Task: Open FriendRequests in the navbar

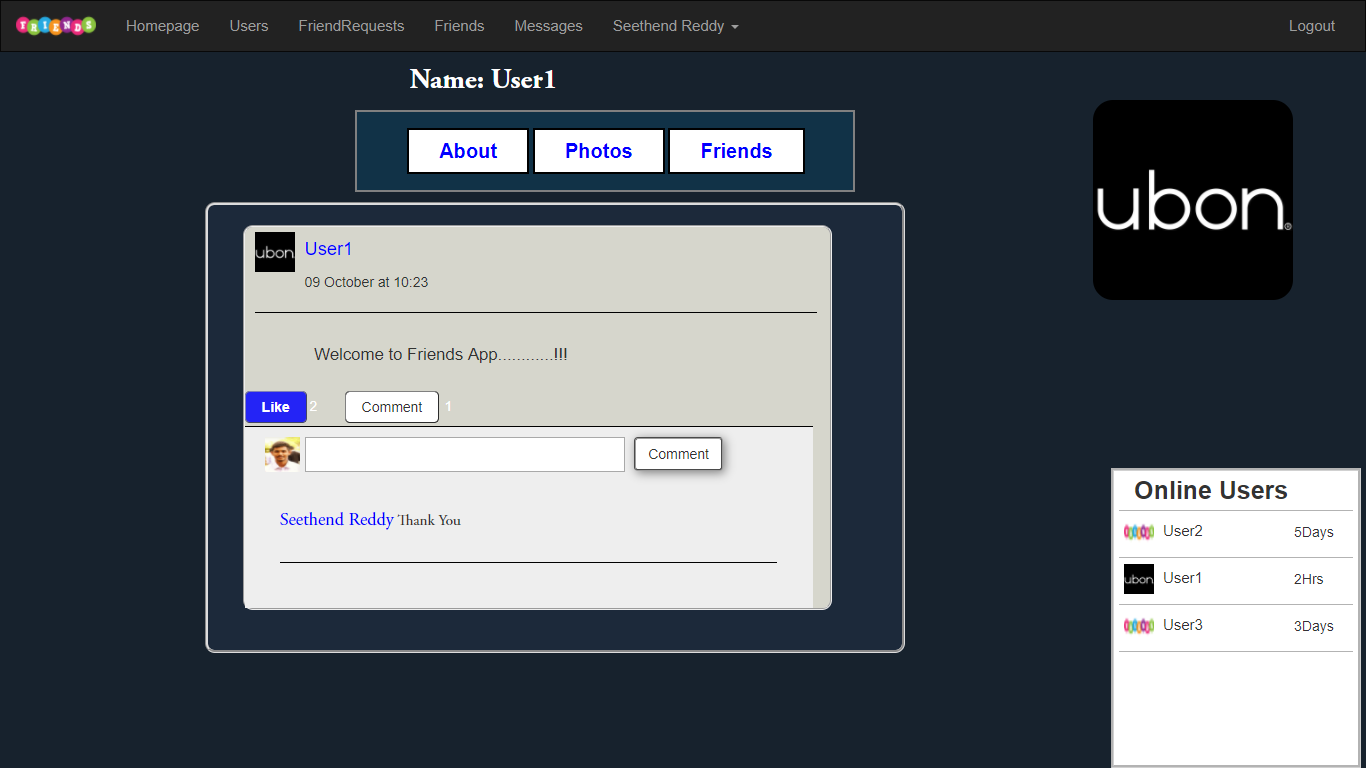Action: tap(351, 26)
